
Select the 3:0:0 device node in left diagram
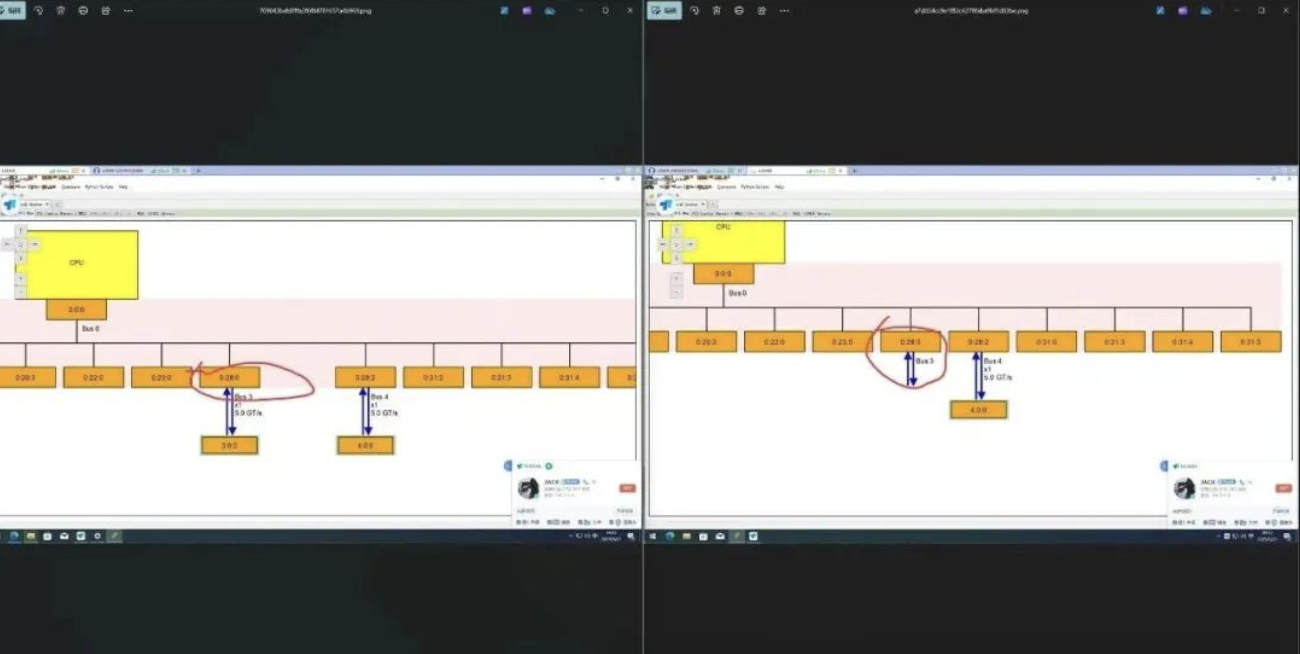pos(229,445)
